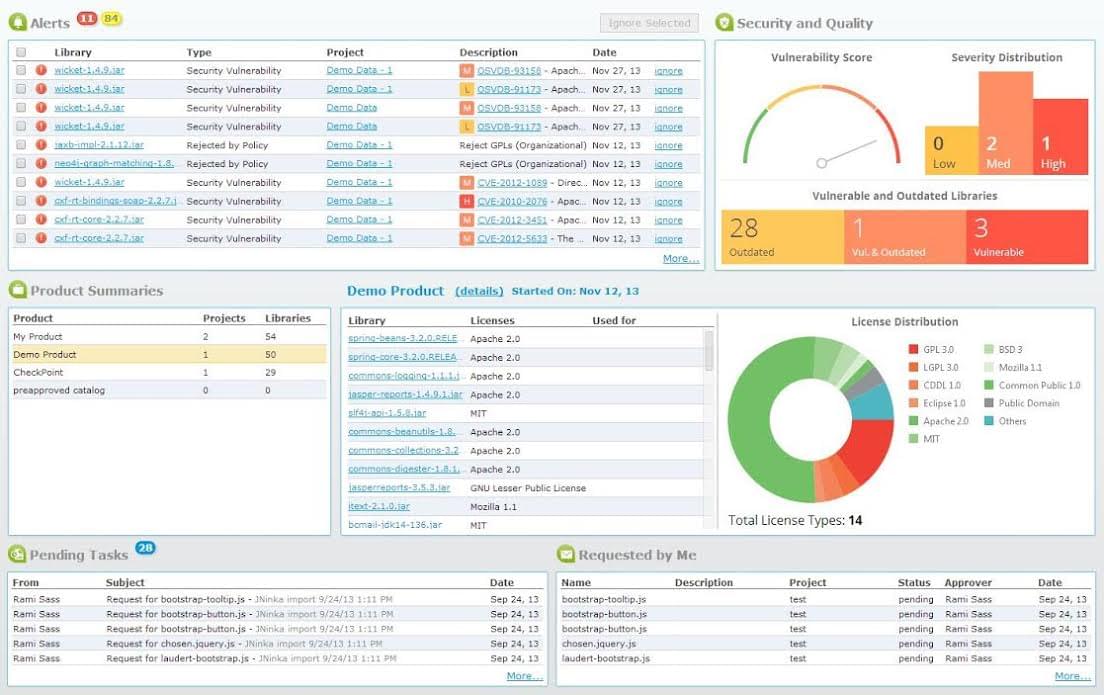Open the commons-digester library link
This screenshot has height=695, width=1104.
(404, 469)
